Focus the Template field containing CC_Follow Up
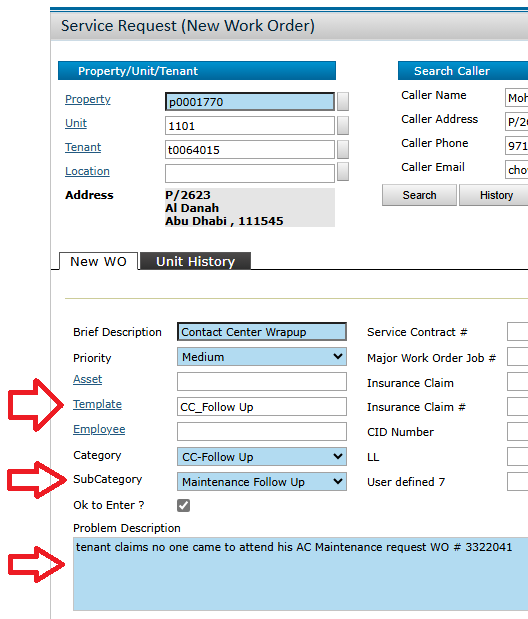528x619 pixels. (262, 407)
